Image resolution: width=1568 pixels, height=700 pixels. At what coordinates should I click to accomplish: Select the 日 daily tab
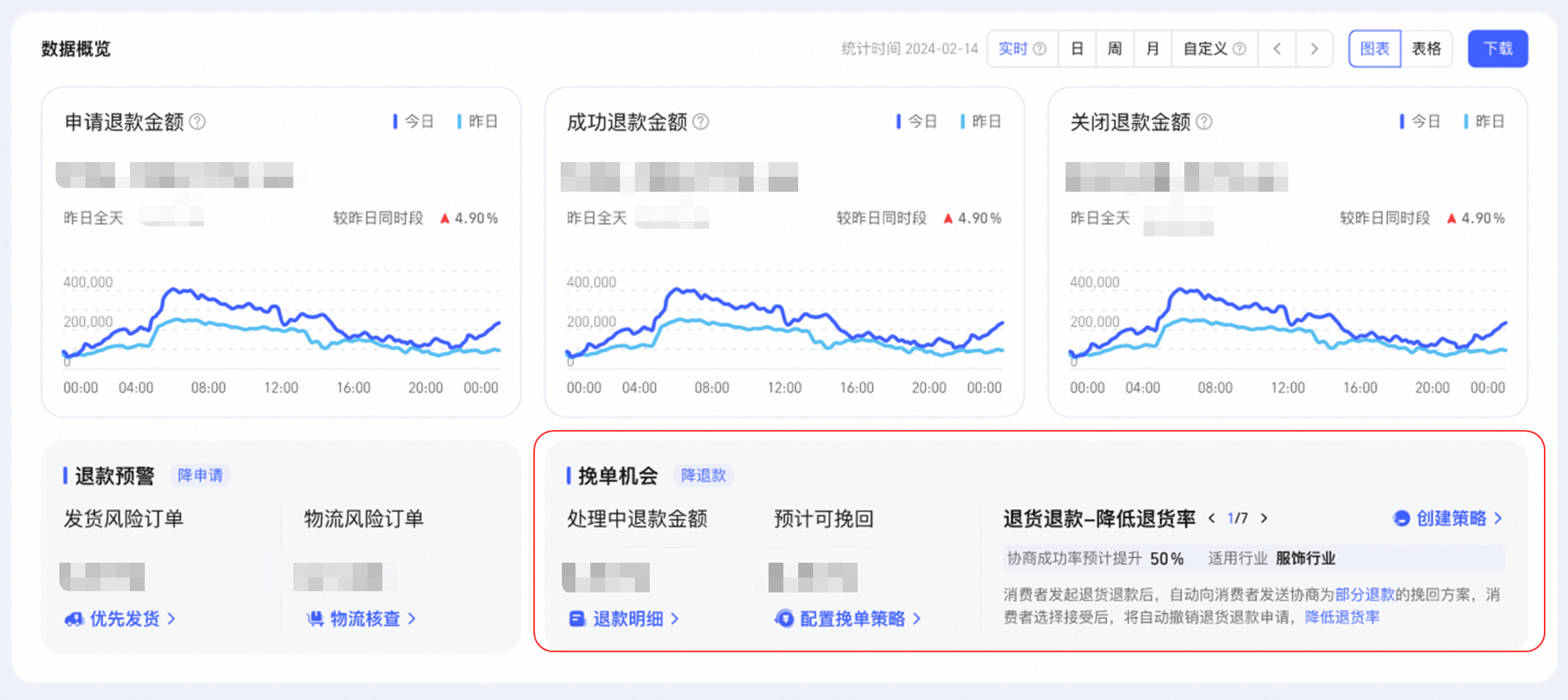click(1077, 49)
